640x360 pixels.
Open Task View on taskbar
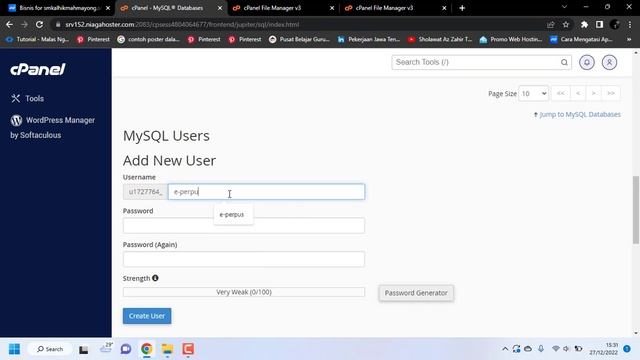[x=84, y=349]
